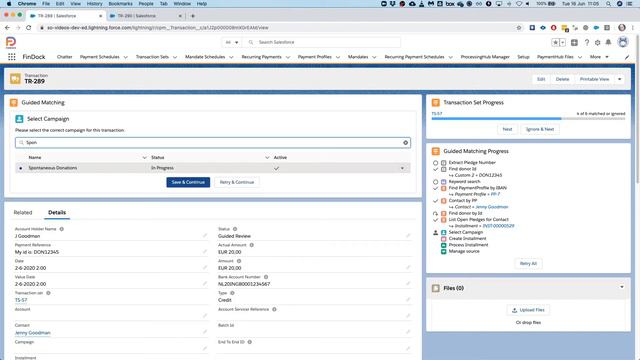This screenshot has height=360, width=640.
Task: Click the edit pencil for Account Holder Name
Action: tap(205, 236)
